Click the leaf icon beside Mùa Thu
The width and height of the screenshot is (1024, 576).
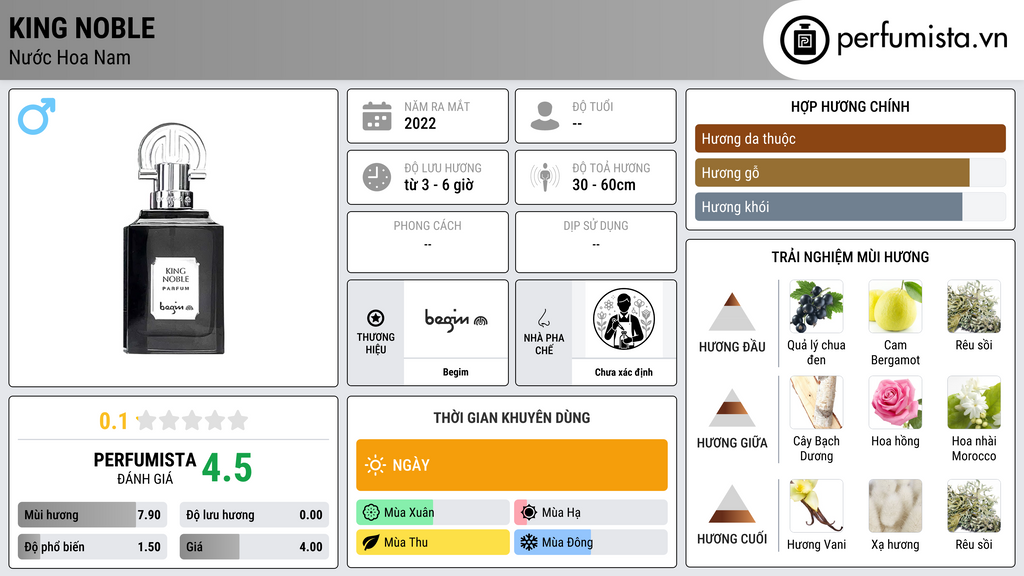click(x=371, y=542)
